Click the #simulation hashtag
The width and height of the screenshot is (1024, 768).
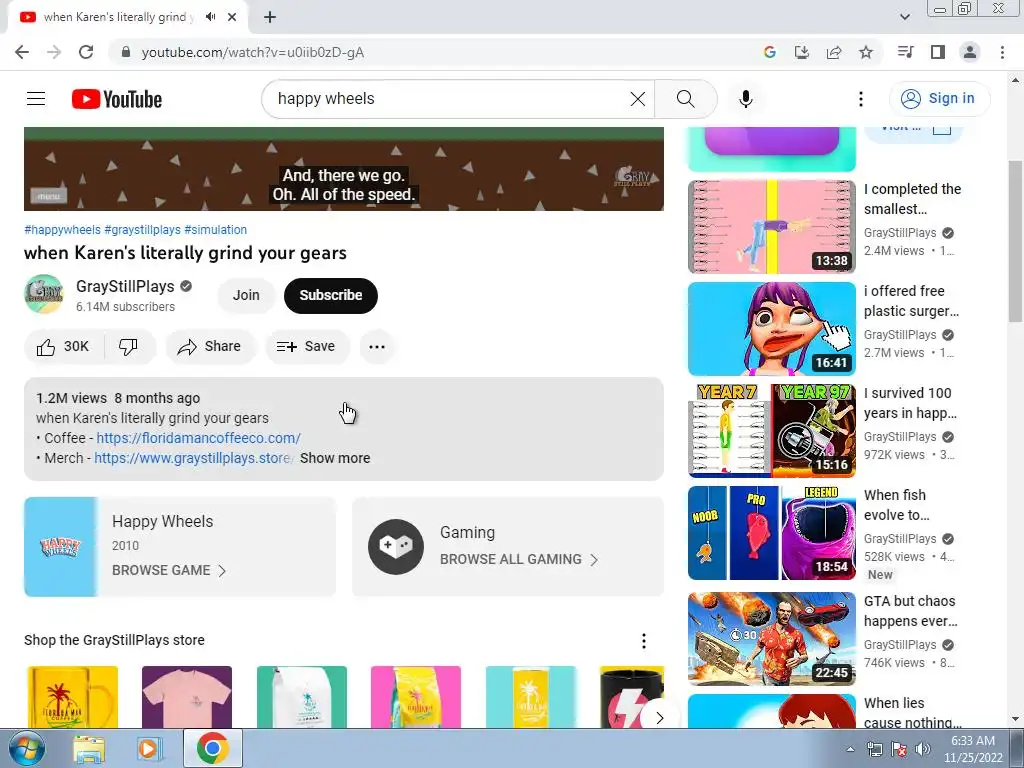point(216,230)
